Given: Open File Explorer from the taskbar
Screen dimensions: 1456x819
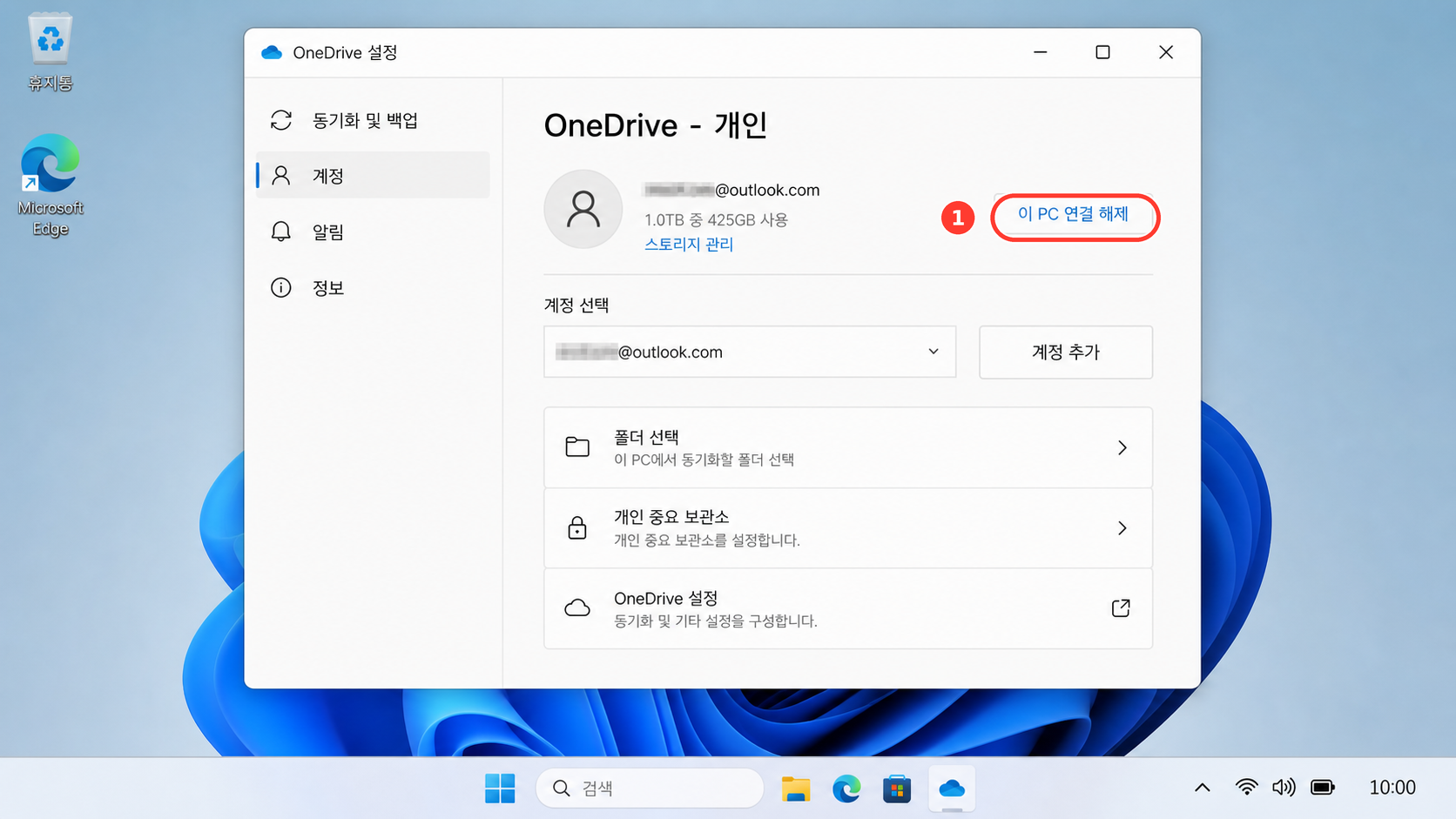Looking at the screenshot, I should pyautogui.click(x=795, y=789).
